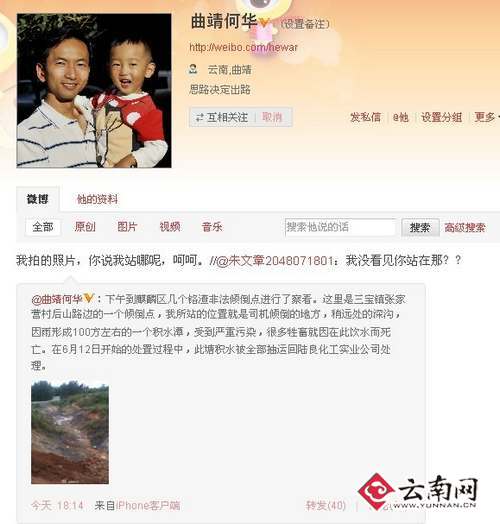Expand the 更多 dropdown menu
500x524 pixels.
(487, 117)
